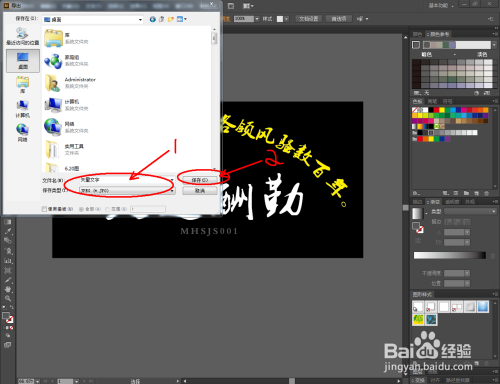
Task: Click the new swatch icon in Swatches panel
Action: click(x=476, y=193)
